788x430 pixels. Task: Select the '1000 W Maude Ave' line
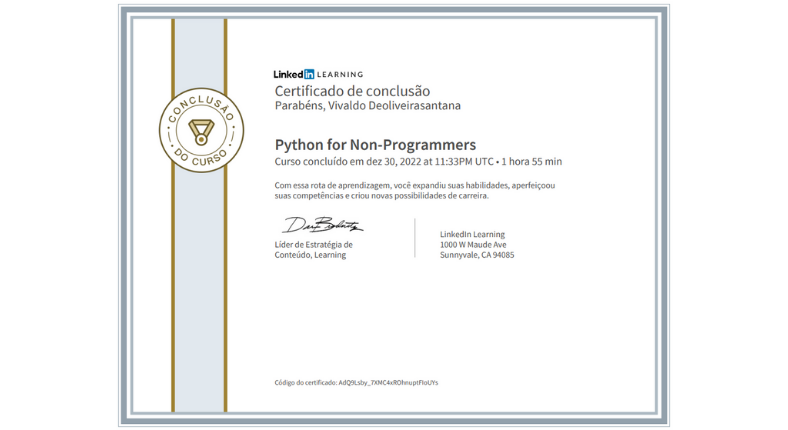click(473, 245)
